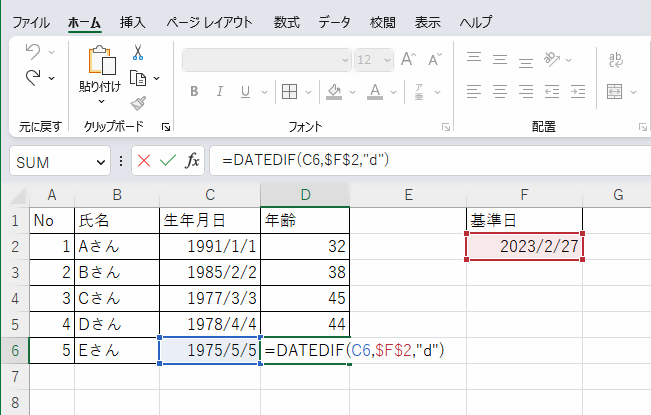
Task: Click the Fill Color bucket icon
Action: click(x=334, y=92)
